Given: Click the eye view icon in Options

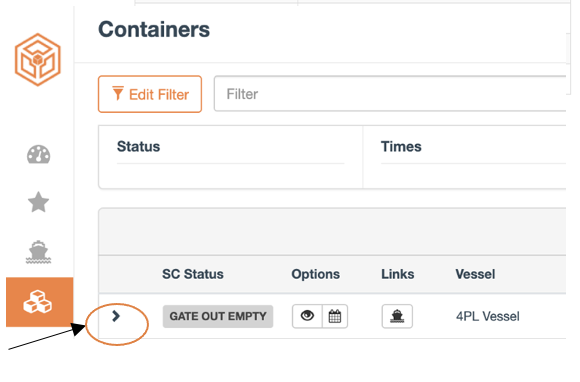Looking at the screenshot, I should (307, 316).
